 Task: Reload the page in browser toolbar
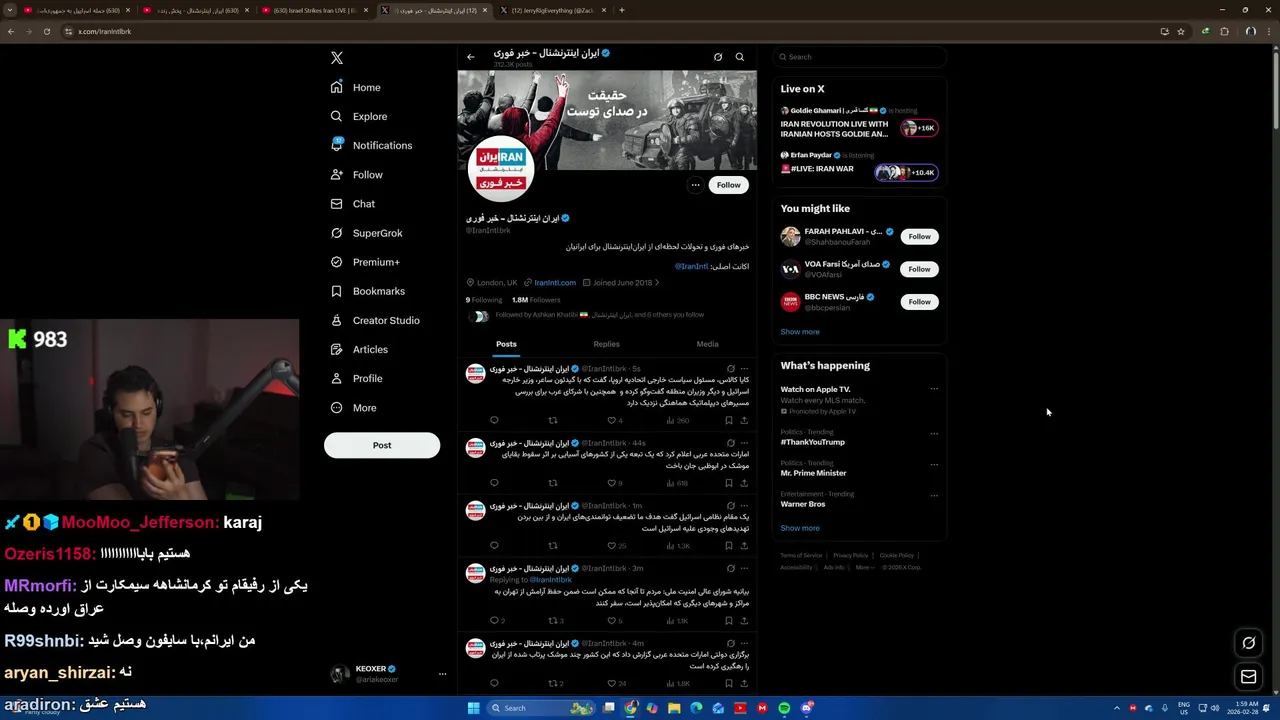click(46, 31)
